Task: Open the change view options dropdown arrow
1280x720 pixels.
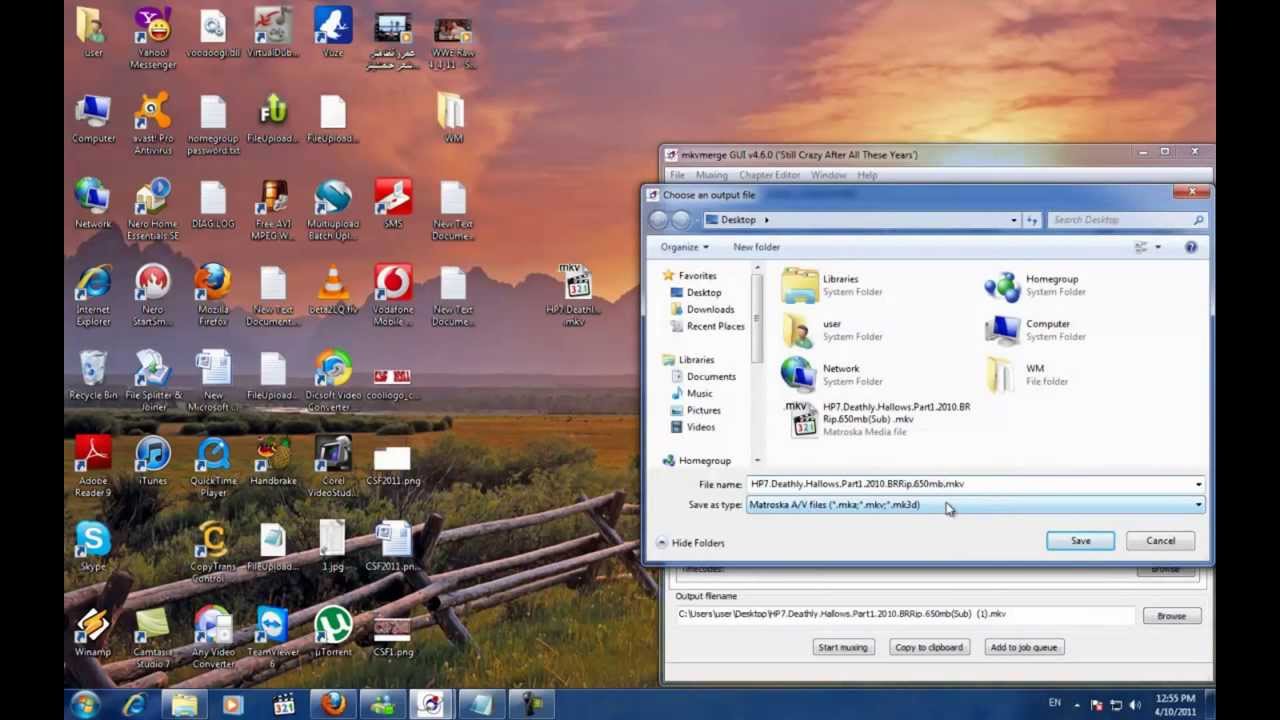Action: point(1158,247)
